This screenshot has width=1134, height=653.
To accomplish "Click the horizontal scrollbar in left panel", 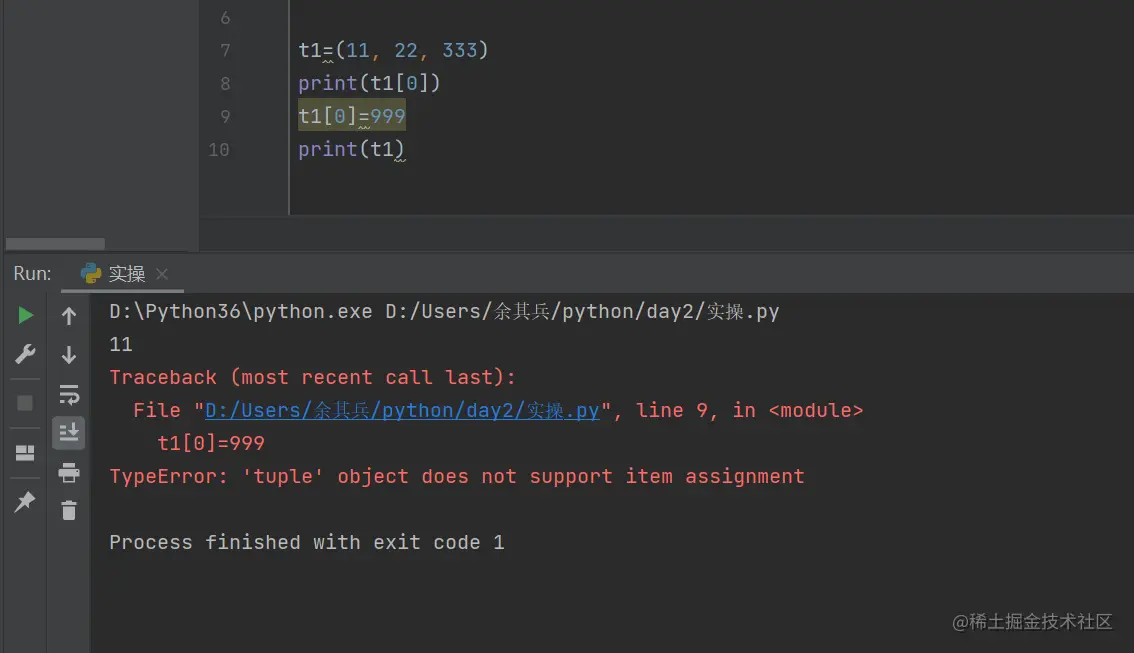I will click(55, 244).
